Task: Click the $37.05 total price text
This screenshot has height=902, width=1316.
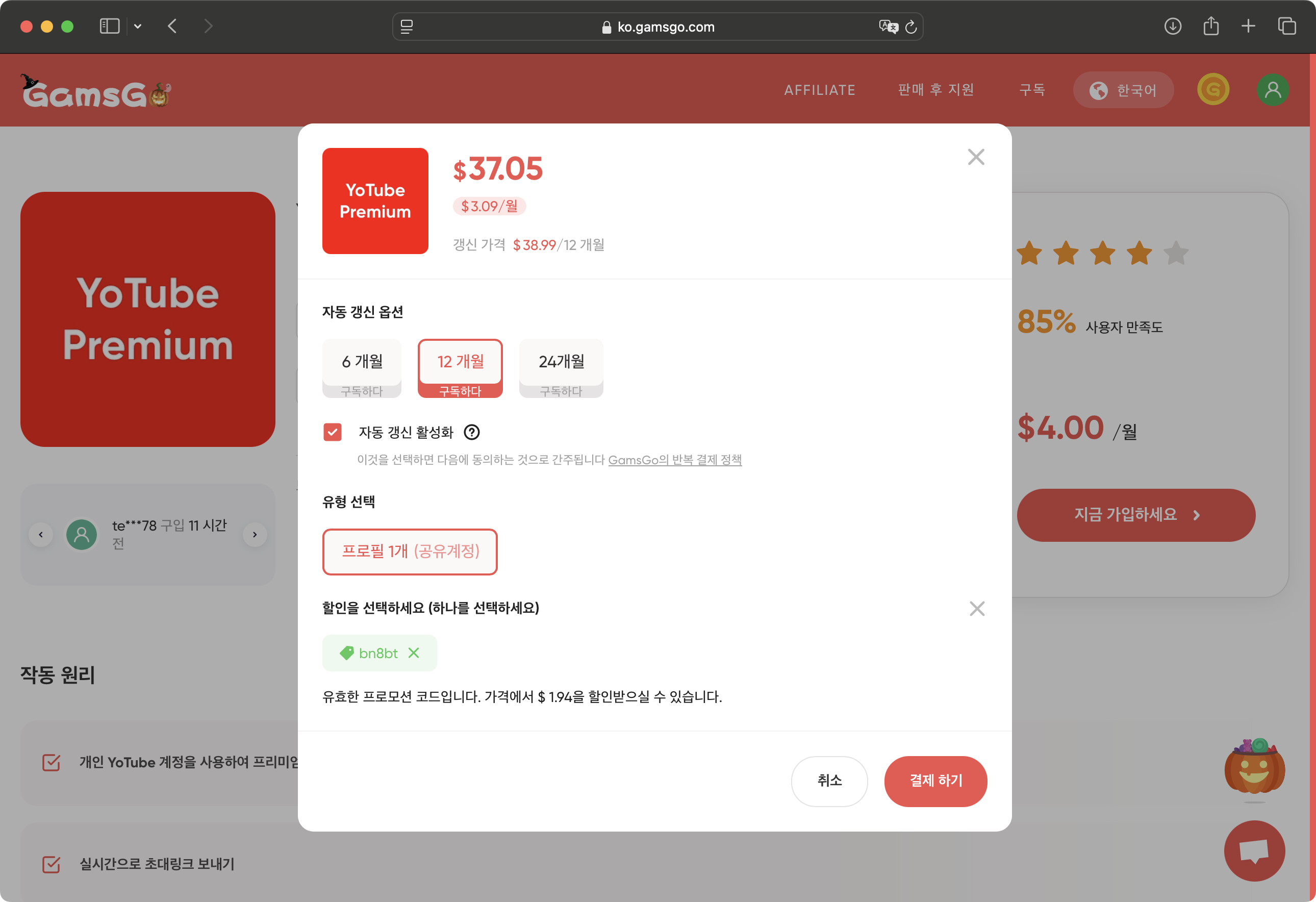Action: pos(498,169)
